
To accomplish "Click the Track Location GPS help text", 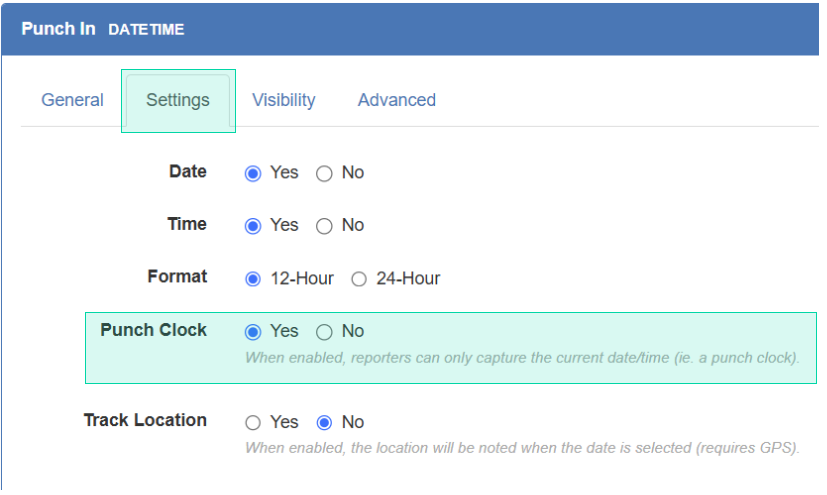I will [x=522, y=447].
